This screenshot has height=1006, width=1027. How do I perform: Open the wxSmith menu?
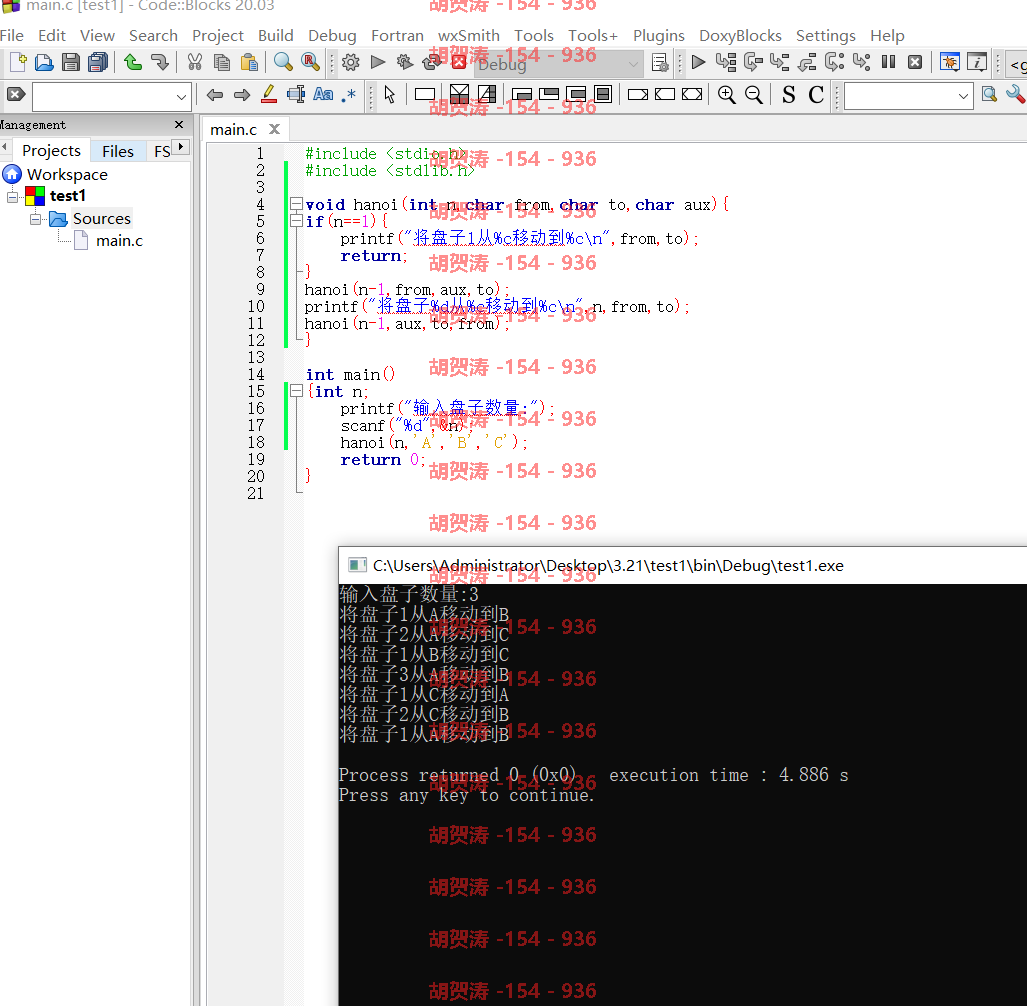coord(469,35)
